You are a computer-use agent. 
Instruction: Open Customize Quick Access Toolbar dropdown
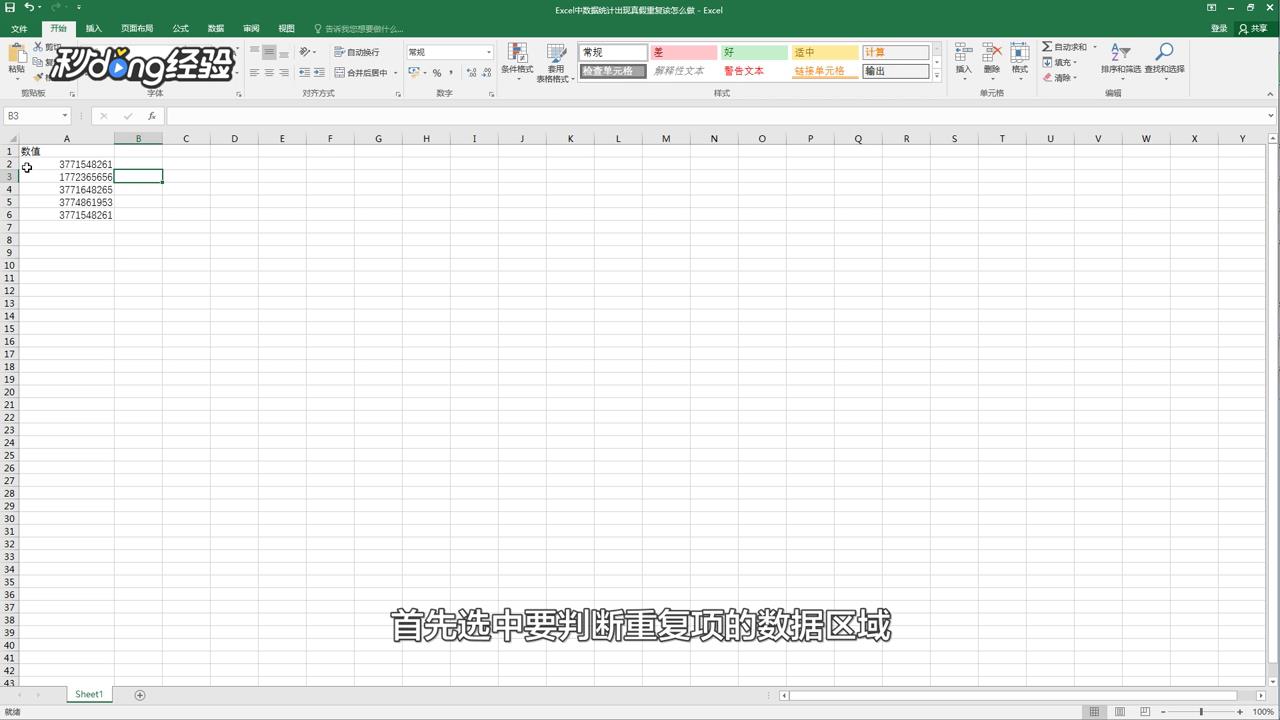click(78, 8)
